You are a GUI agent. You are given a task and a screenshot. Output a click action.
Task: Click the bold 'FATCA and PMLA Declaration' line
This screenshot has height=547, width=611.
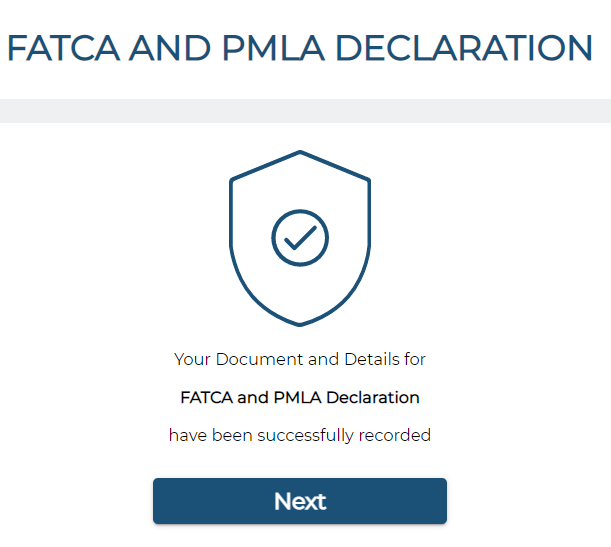pyautogui.click(x=300, y=397)
